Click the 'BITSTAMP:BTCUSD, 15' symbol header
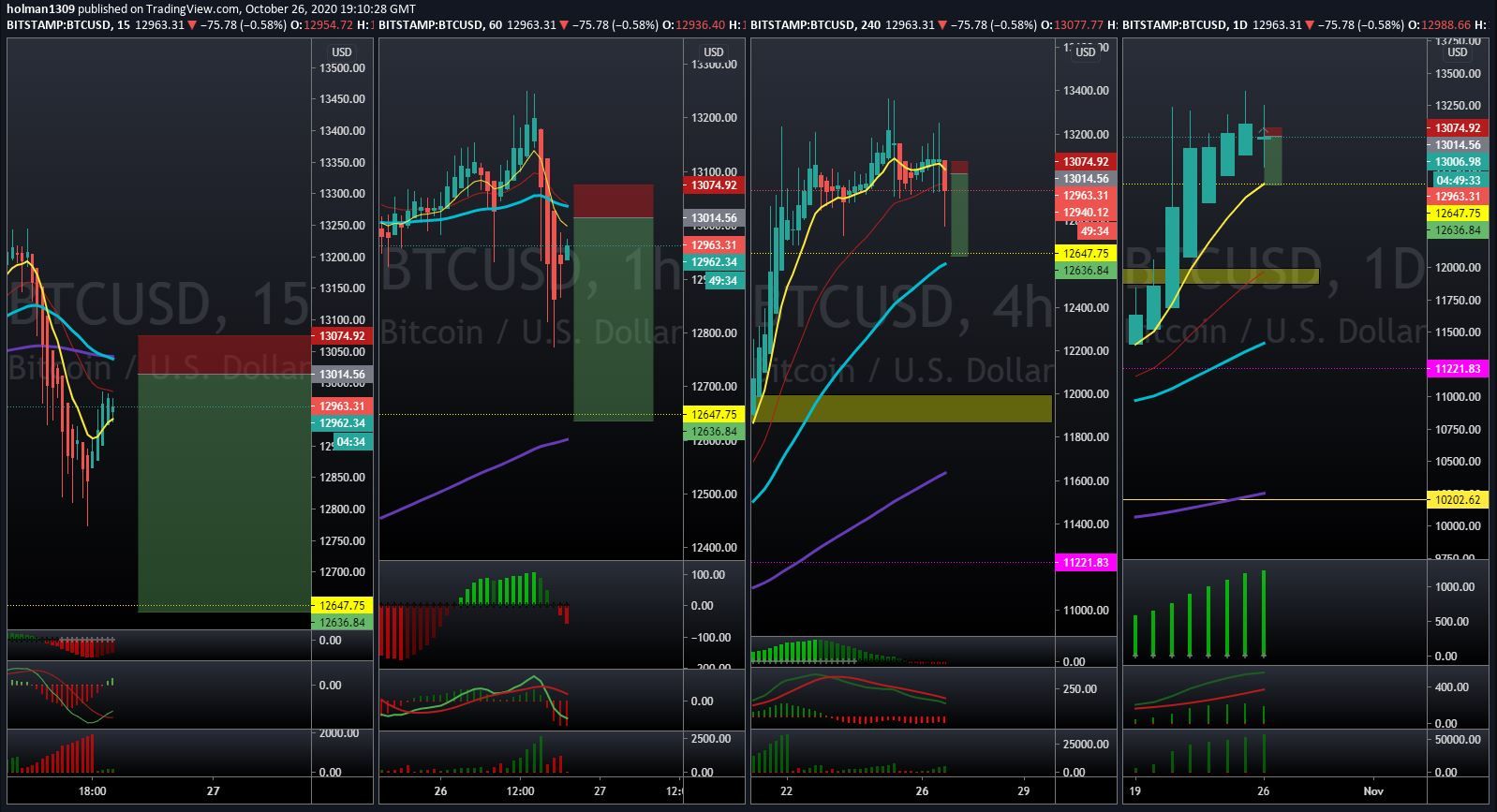1497x812 pixels. 68,25
